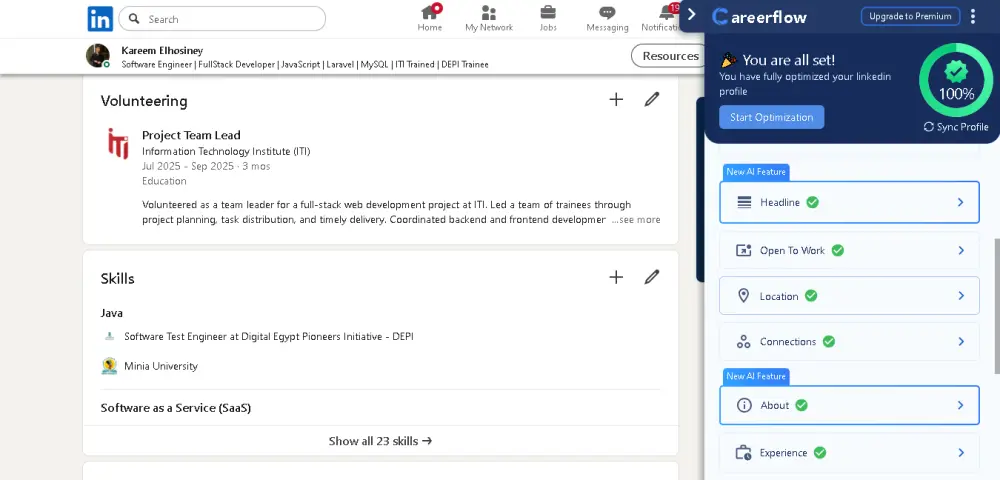Open the Messaging icon

(x=607, y=12)
